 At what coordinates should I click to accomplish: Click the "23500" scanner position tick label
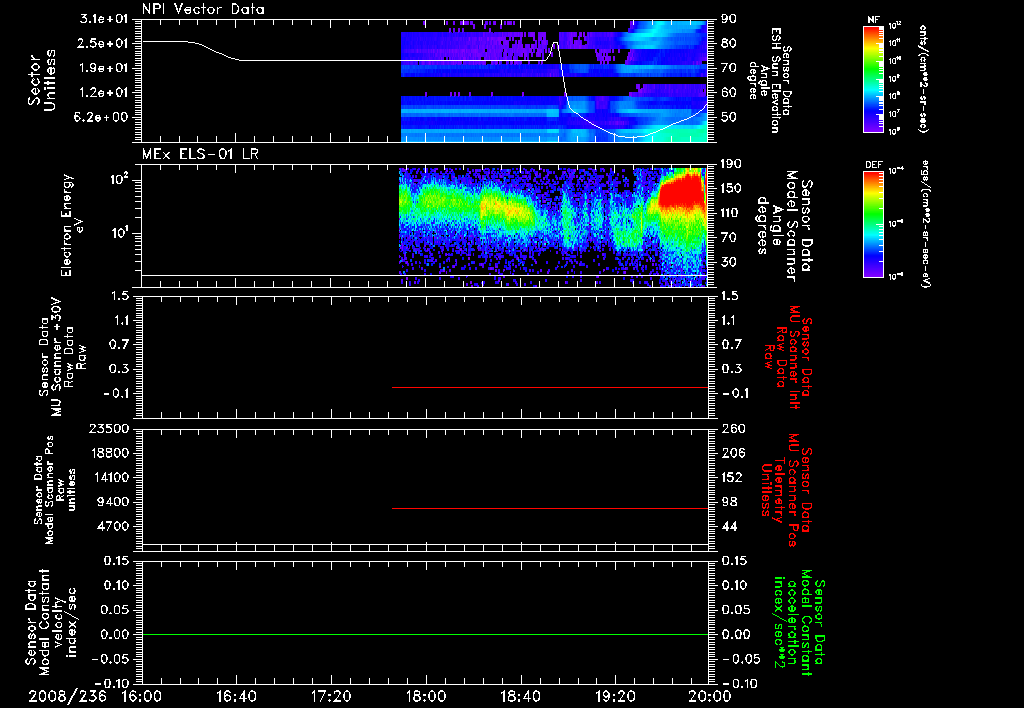point(108,429)
